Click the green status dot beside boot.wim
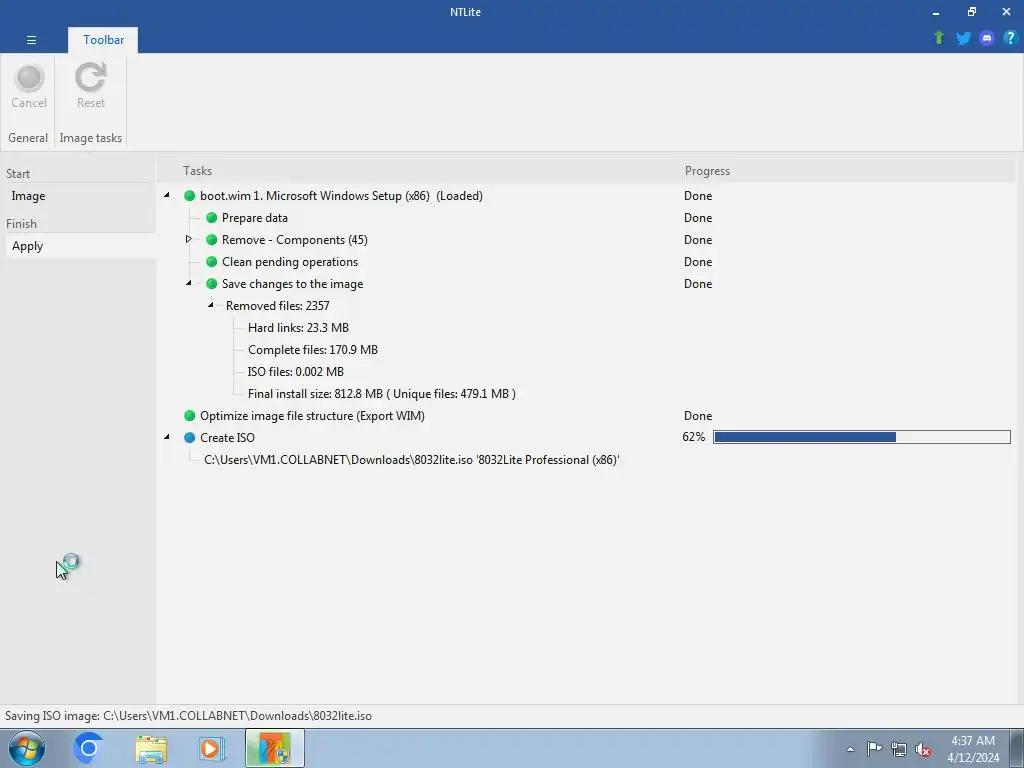This screenshot has width=1024, height=768. [x=189, y=196]
